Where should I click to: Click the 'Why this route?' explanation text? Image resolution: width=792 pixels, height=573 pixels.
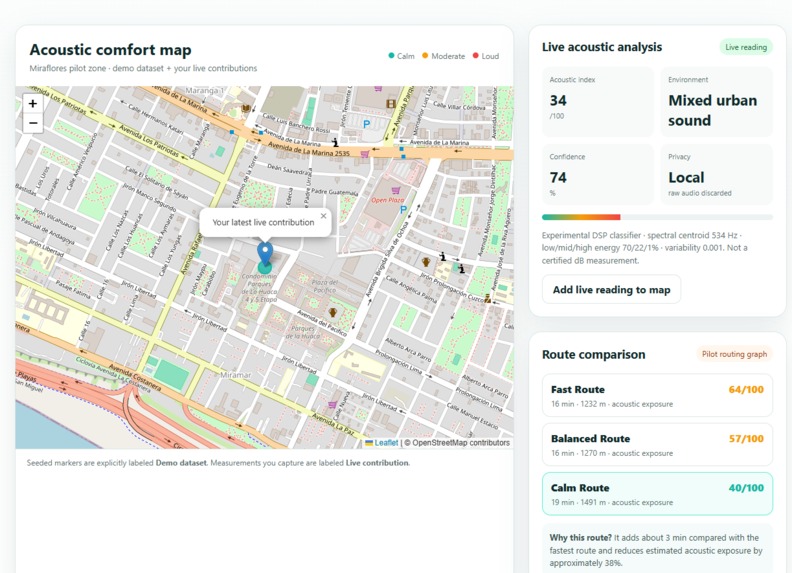tap(656, 550)
